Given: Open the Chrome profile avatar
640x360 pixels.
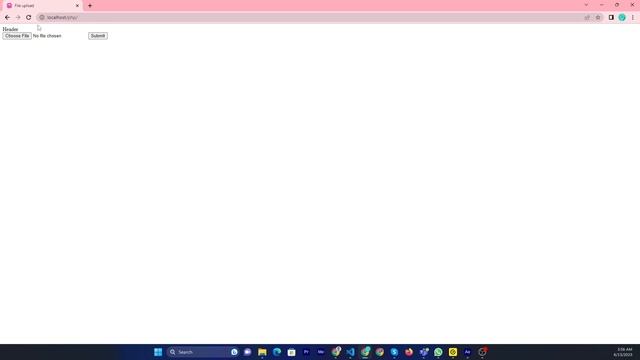Looking at the screenshot, I should (x=622, y=18).
